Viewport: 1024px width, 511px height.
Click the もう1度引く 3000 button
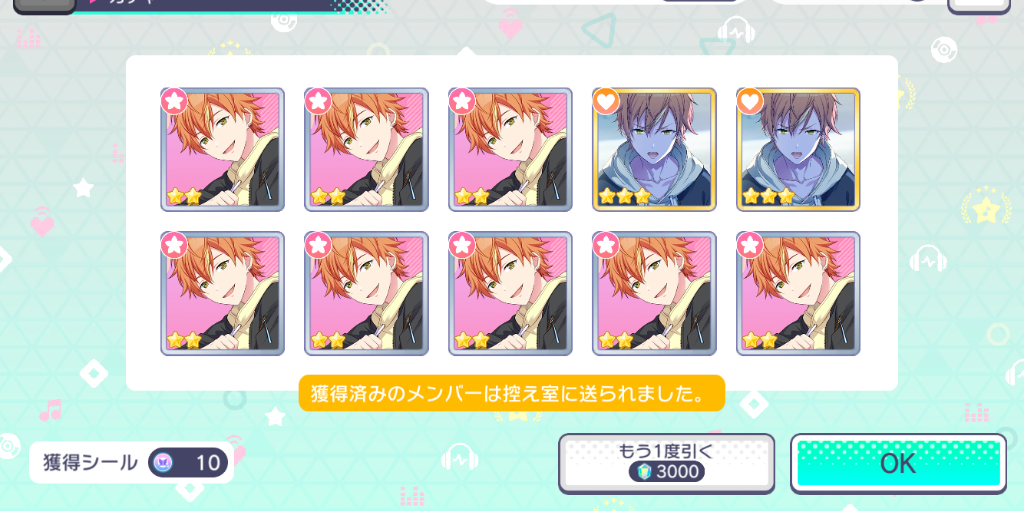tap(666, 463)
